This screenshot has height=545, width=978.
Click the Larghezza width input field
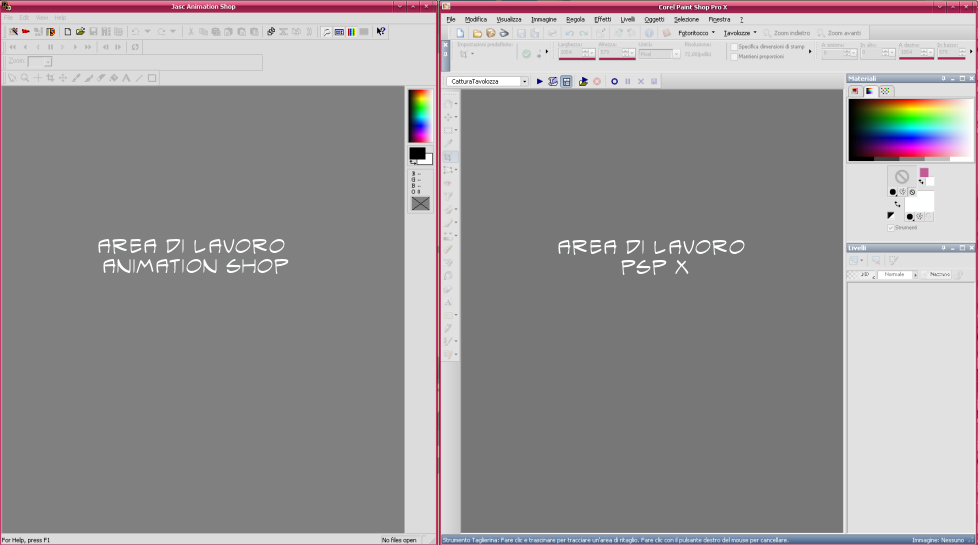tap(571, 53)
